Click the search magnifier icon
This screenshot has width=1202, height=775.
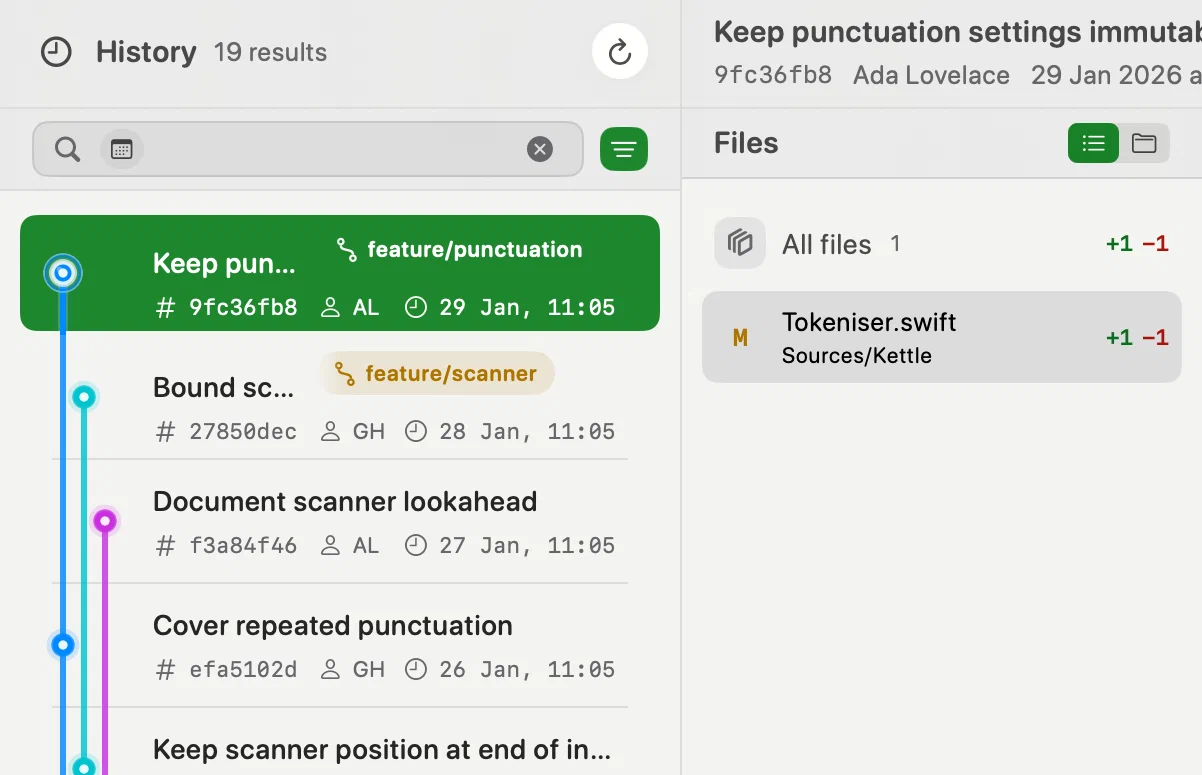[x=67, y=150]
